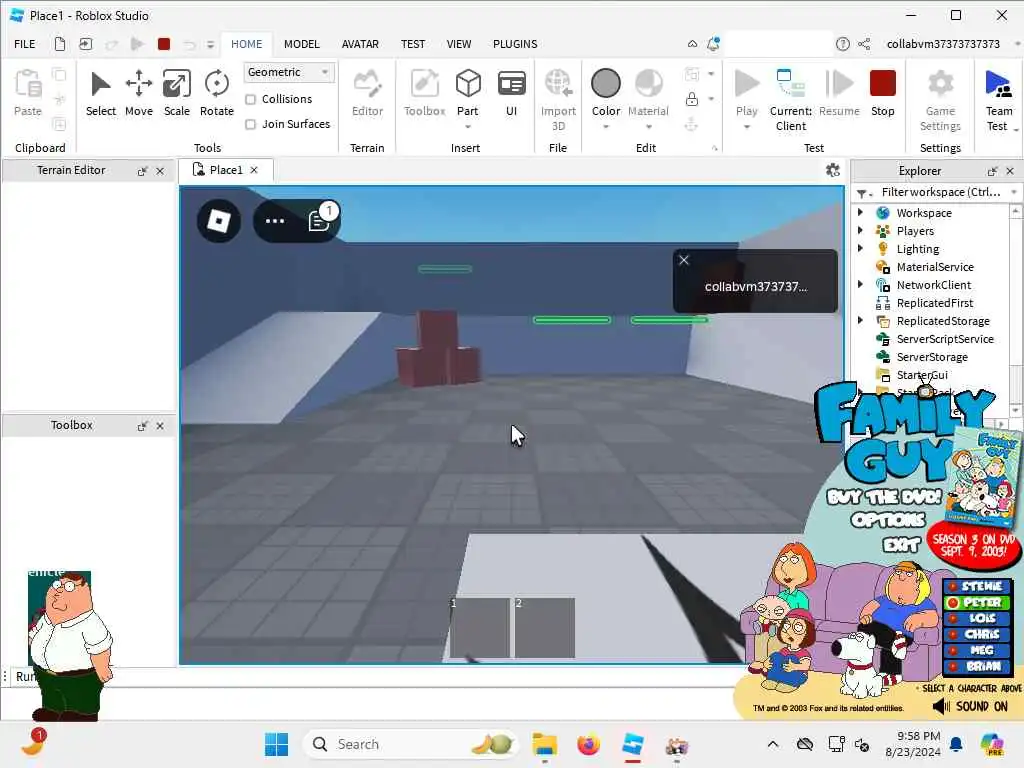Activate the Rotate tool
This screenshot has width=1024, height=768.
tap(216, 84)
